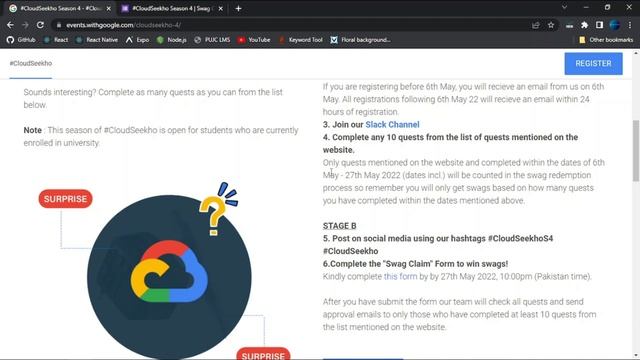Minimize the browser window
Image resolution: width=640 pixels, height=360 pixels.
586,7
